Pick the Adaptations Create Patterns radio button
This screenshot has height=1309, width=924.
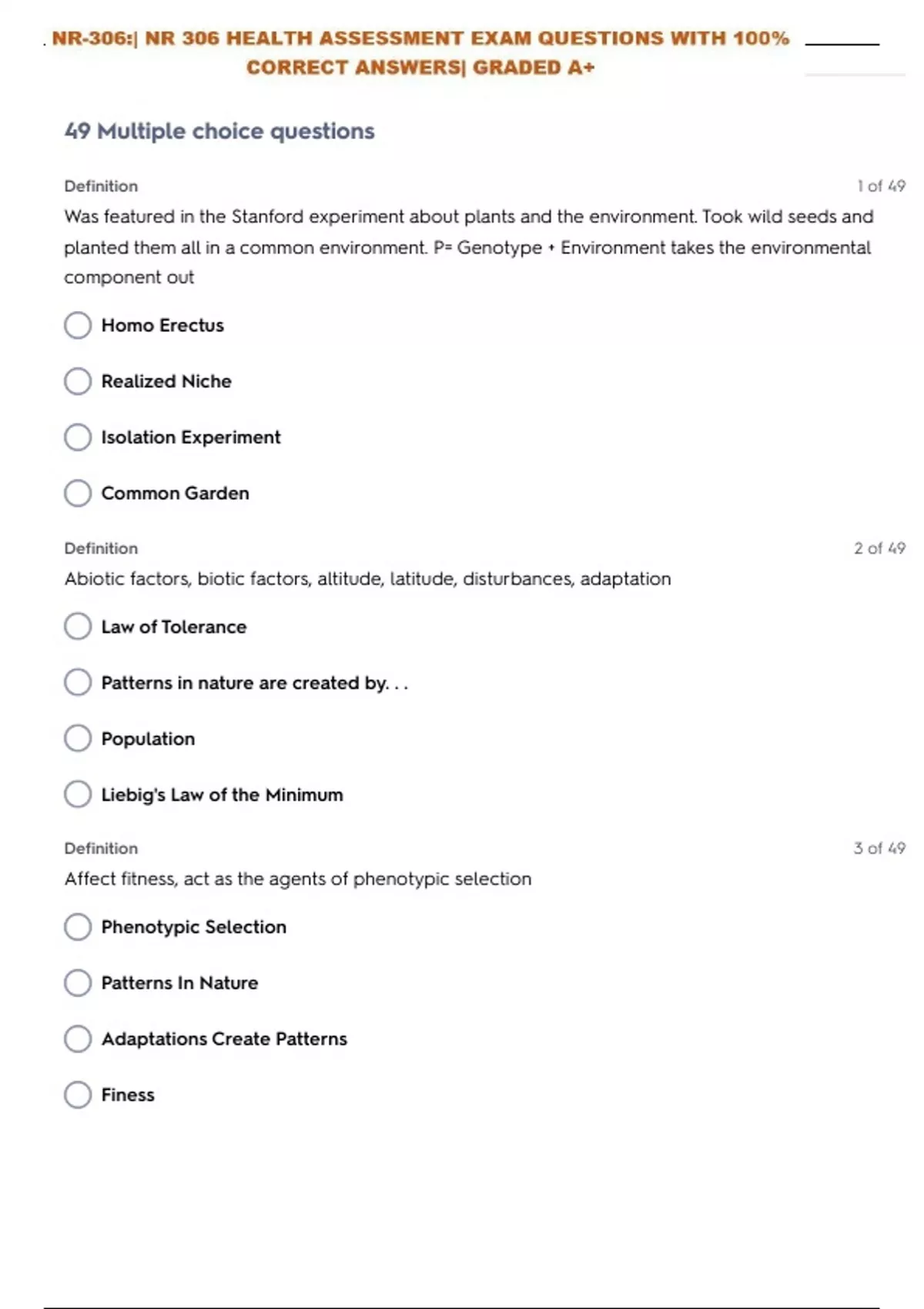[x=78, y=1039]
